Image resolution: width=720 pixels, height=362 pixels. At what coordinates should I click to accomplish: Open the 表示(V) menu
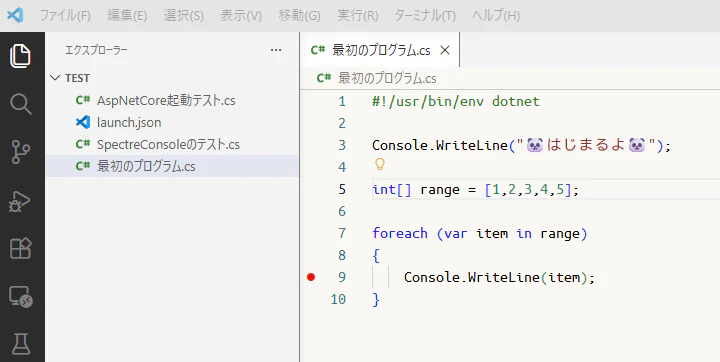pos(241,16)
